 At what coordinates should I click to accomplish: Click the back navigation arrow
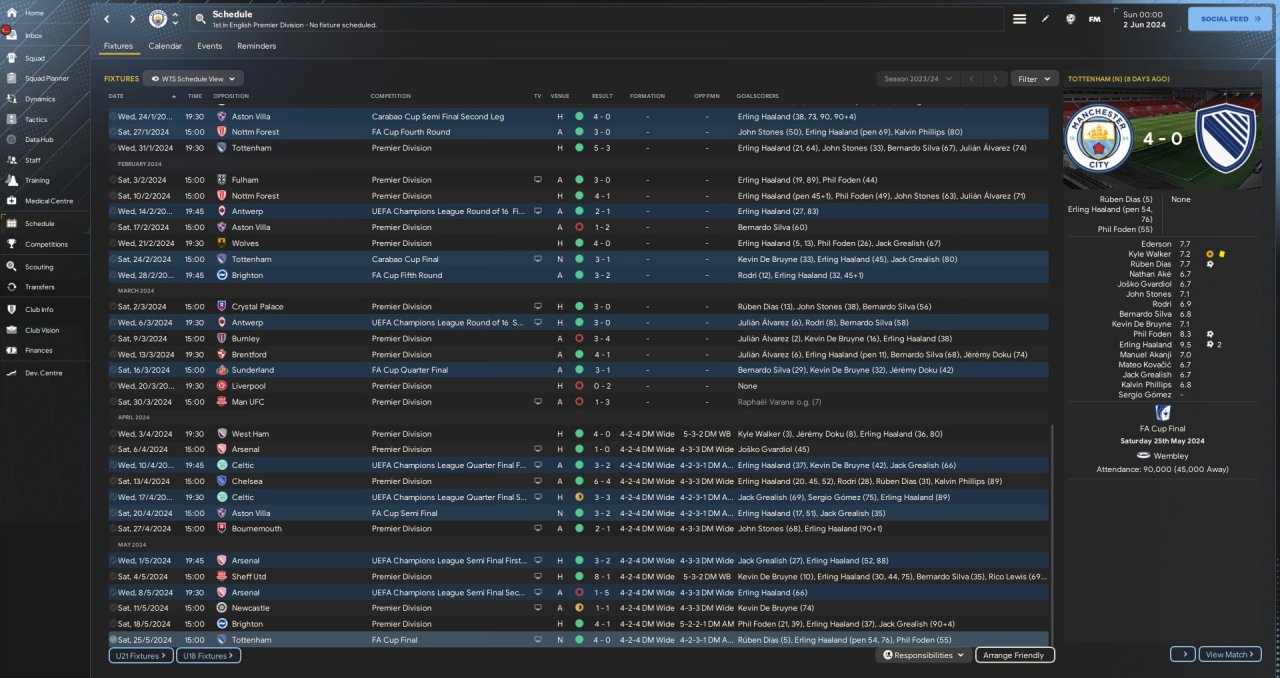[107, 19]
